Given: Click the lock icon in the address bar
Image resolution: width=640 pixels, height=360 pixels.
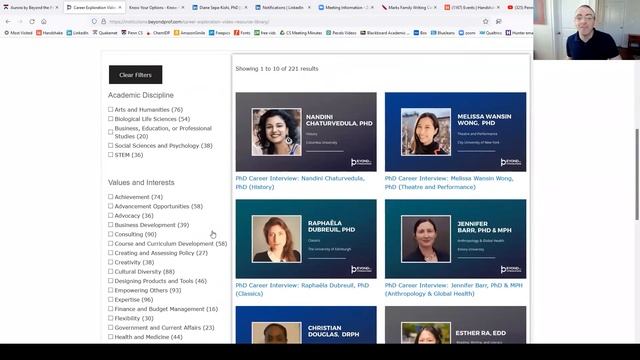Looking at the screenshot, I should [103, 21].
